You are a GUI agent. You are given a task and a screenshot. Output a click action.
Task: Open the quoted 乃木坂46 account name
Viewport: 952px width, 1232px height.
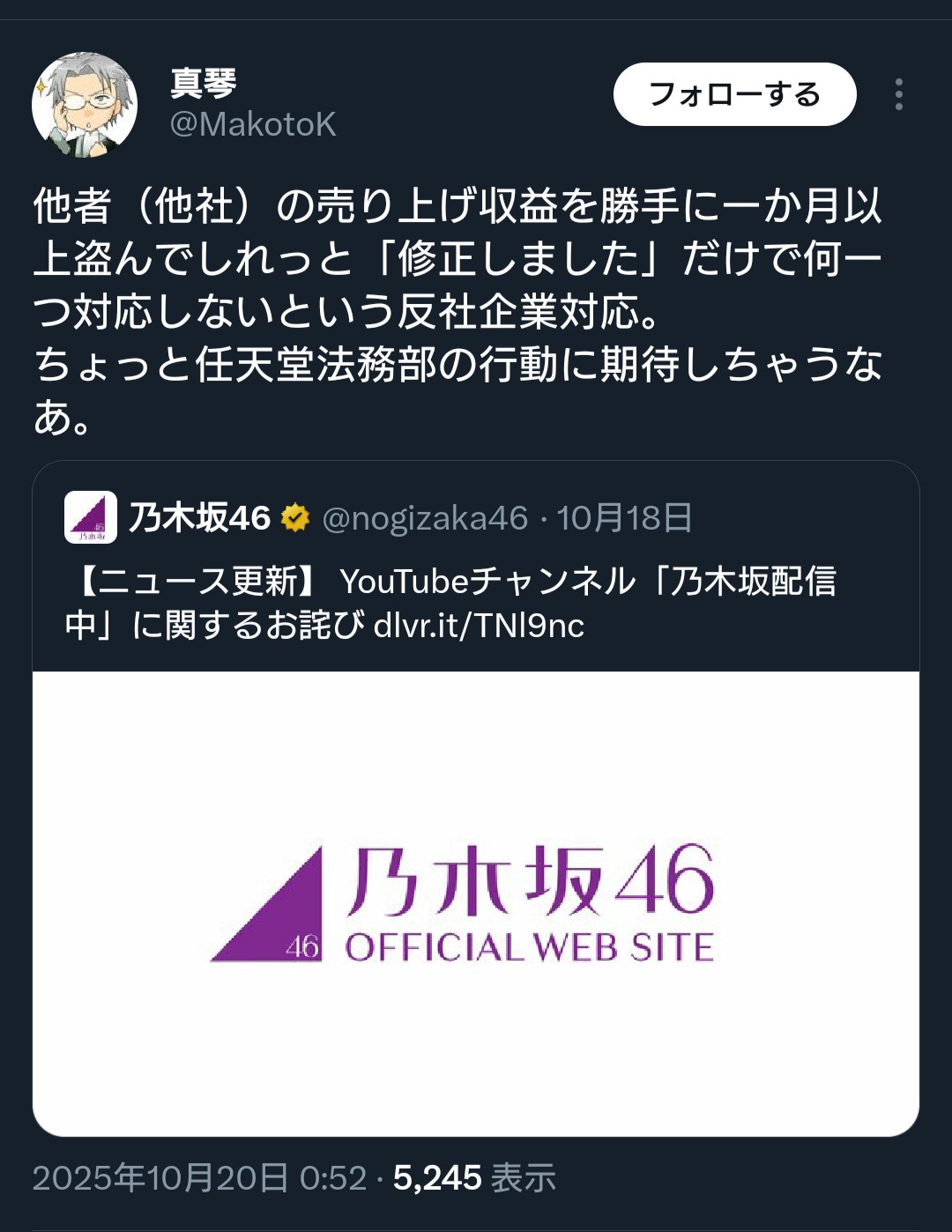(x=200, y=517)
